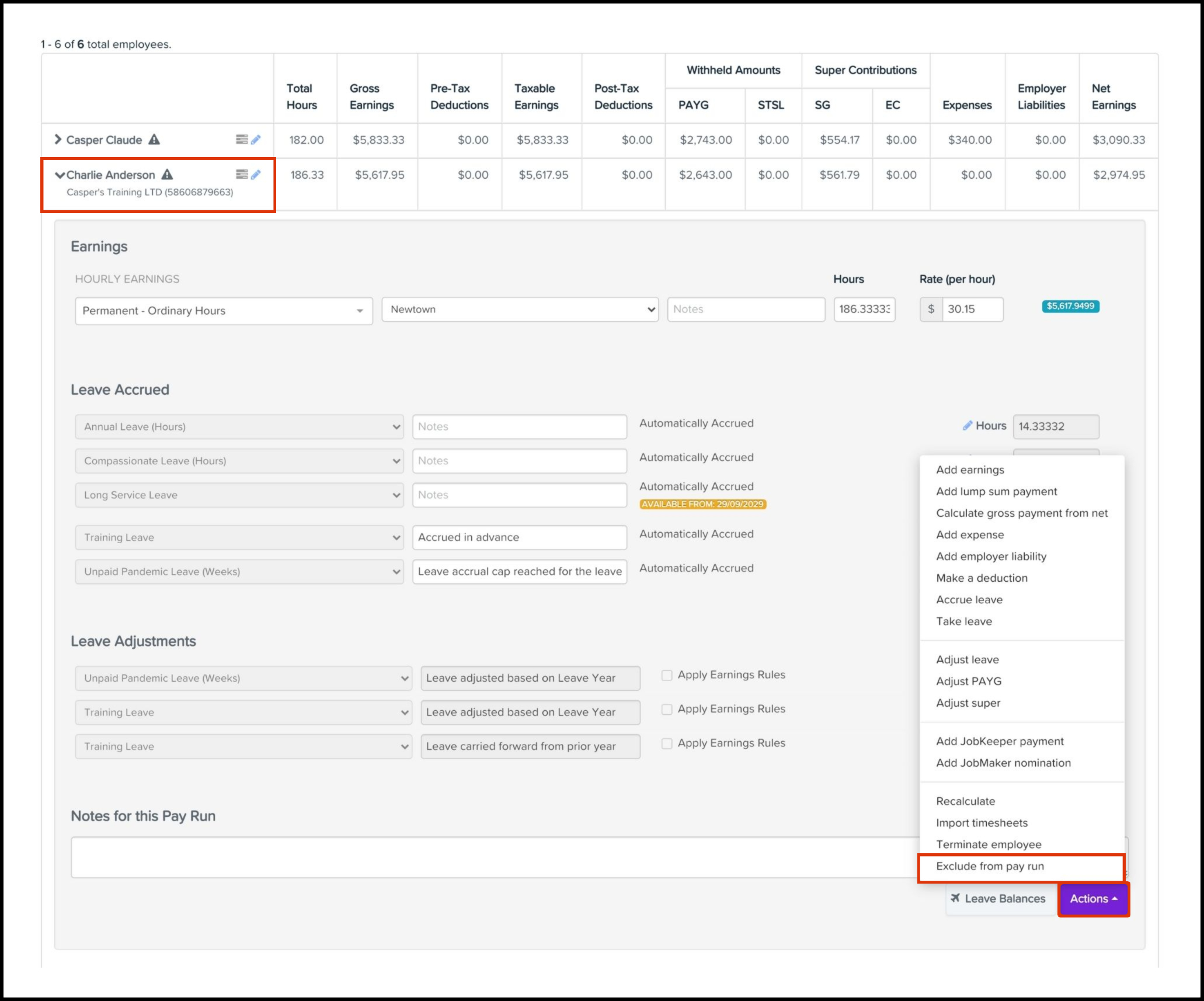Screen dimensions: 1204x1001
Task: Tick second Apply Earnings Rules checkbox
Action: coord(666,709)
